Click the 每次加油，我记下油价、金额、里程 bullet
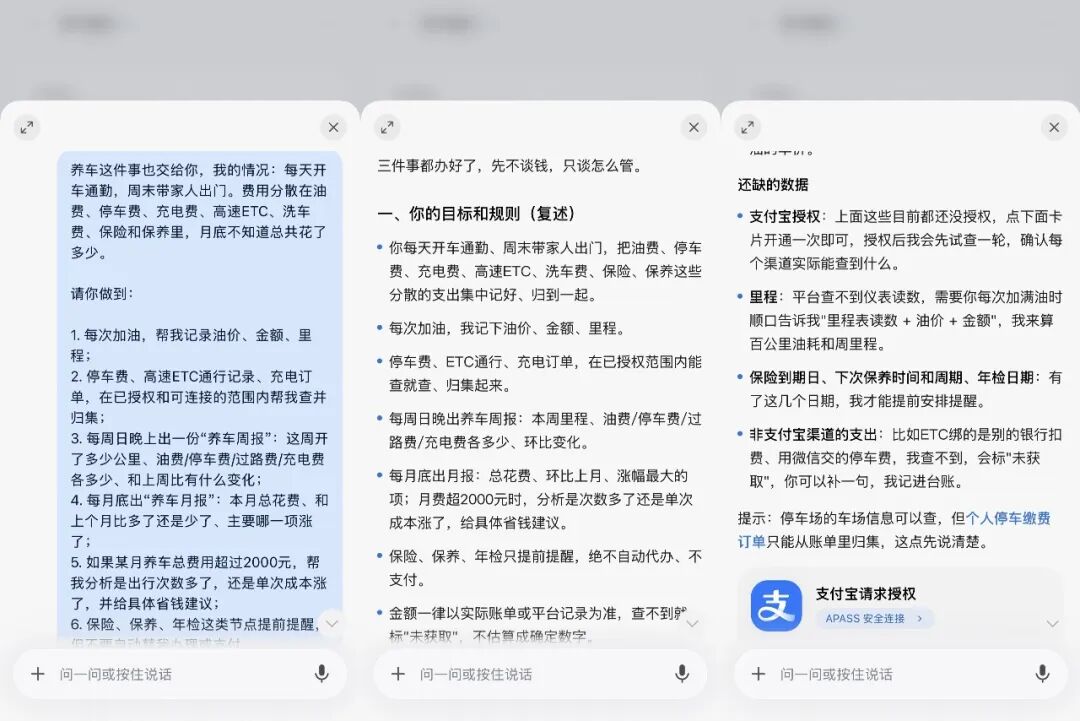Image resolution: width=1080 pixels, height=721 pixels. (x=508, y=328)
